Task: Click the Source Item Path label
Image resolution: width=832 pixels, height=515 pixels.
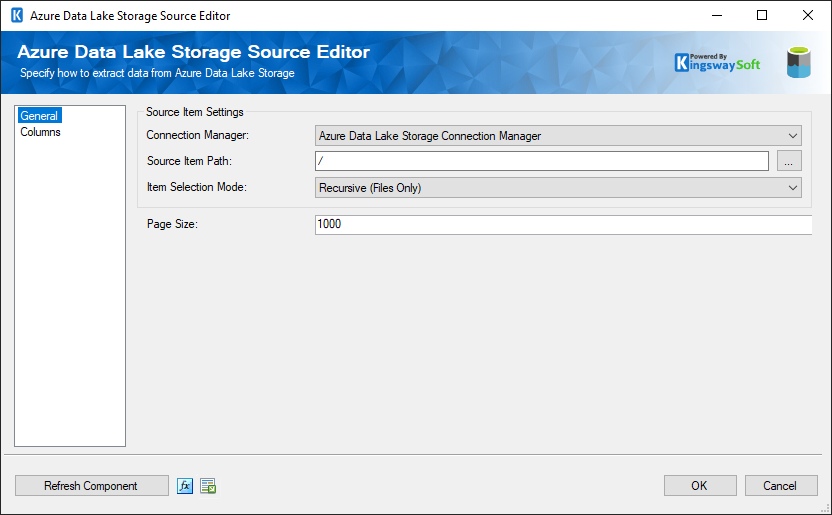Action: (x=189, y=161)
